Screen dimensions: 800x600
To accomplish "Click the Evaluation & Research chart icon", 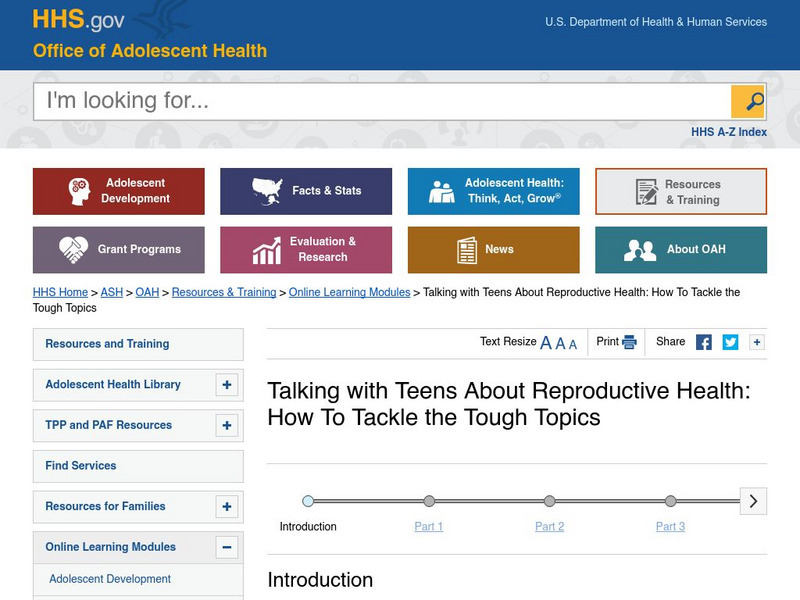I will click(269, 250).
